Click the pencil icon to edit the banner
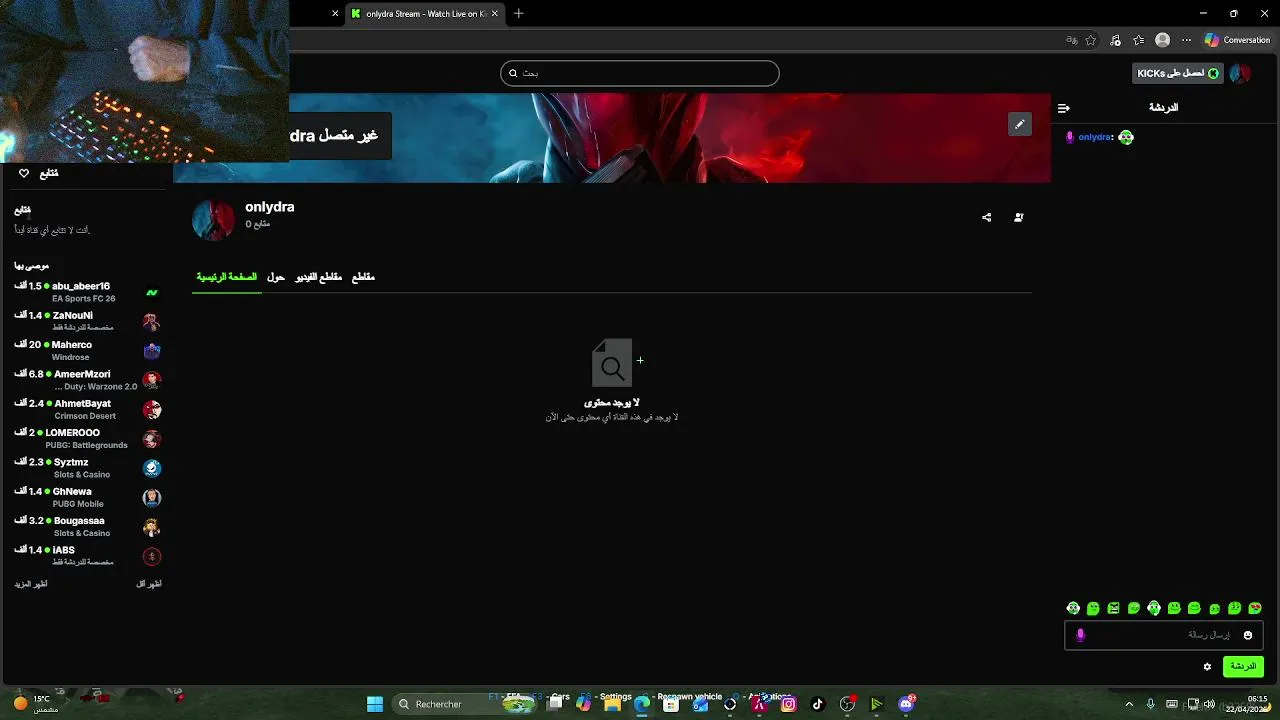The height and width of the screenshot is (720, 1280). 1019,124
